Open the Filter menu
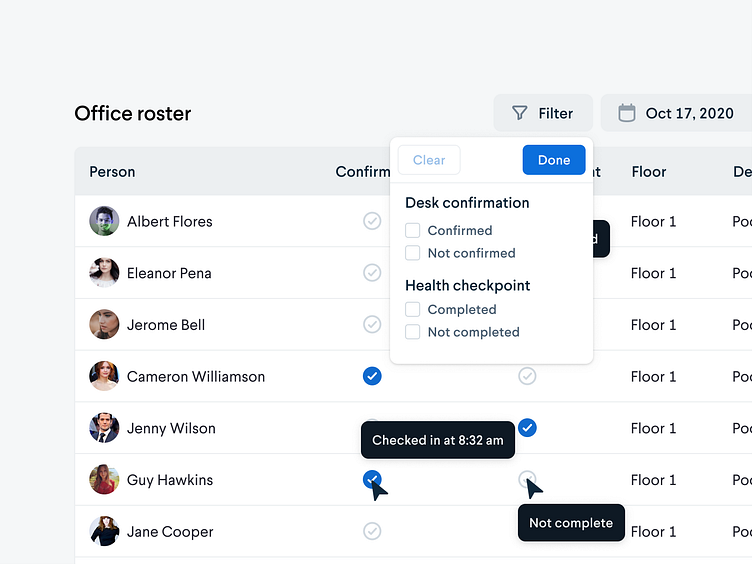This screenshot has width=752, height=564. (543, 113)
